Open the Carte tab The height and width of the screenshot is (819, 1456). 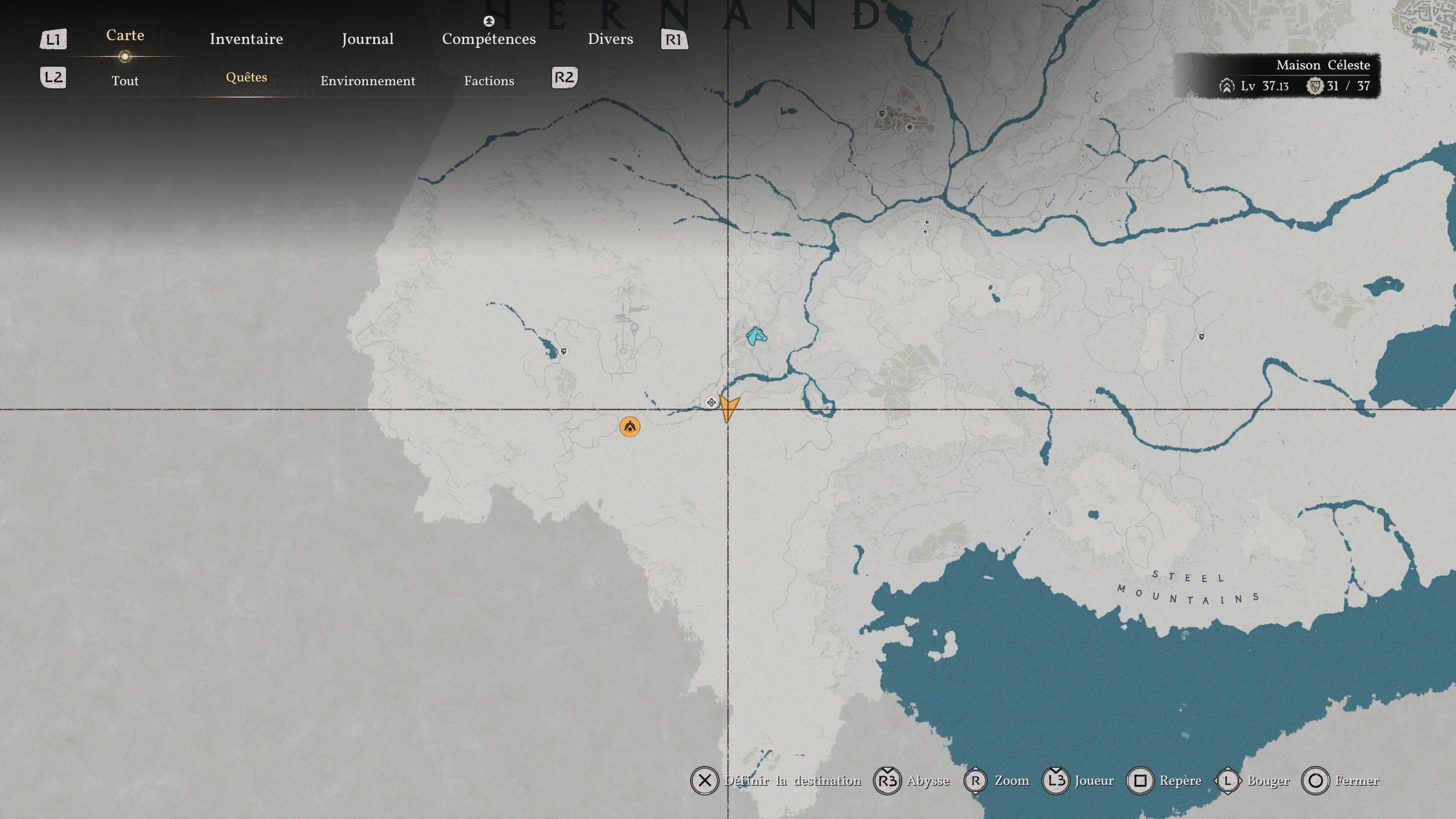coord(125,35)
